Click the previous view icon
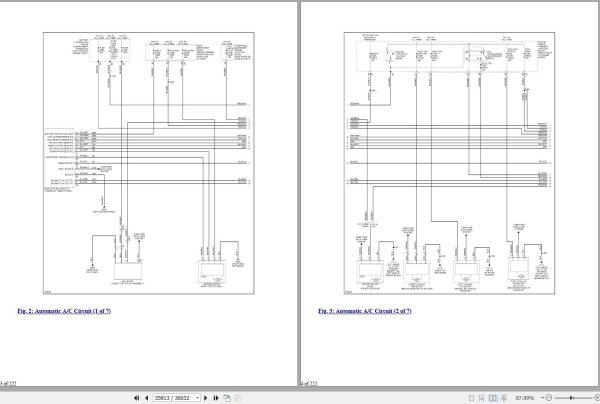600x404 pixels. click(227, 398)
